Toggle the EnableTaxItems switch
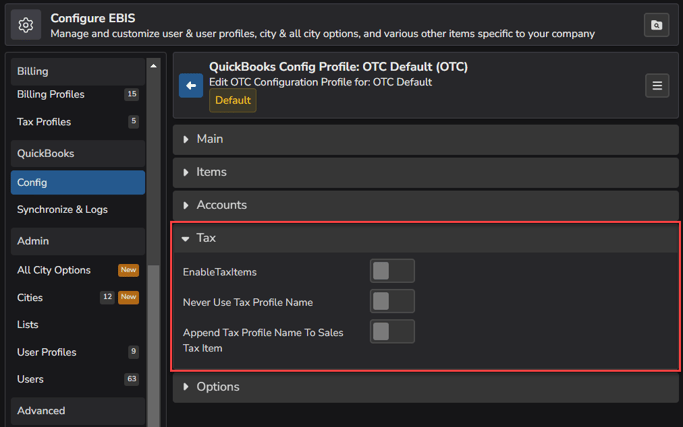The height and width of the screenshot is (427, 683). (x=391, y=271)
